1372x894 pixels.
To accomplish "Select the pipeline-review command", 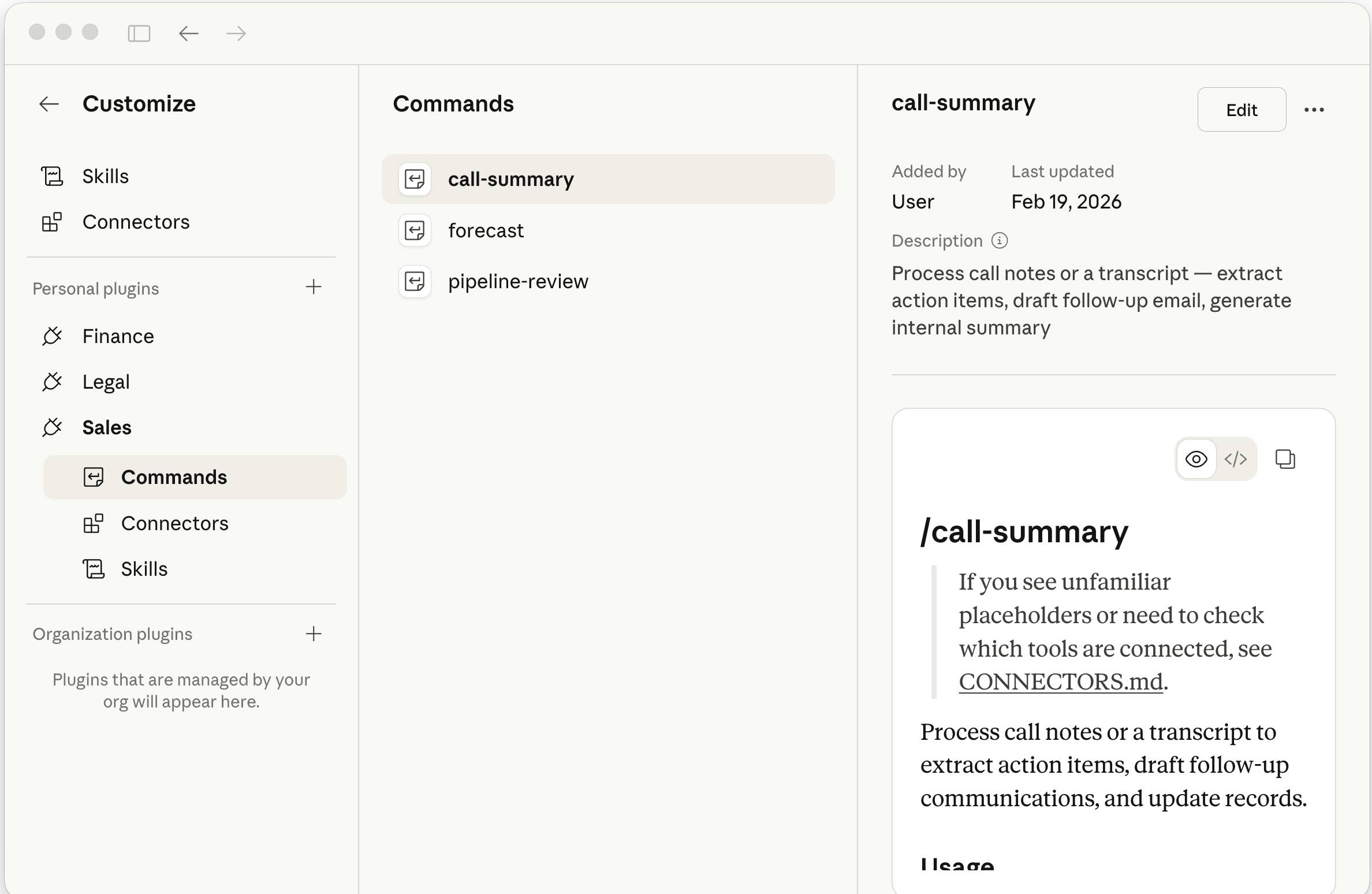I will pos(518,281).
